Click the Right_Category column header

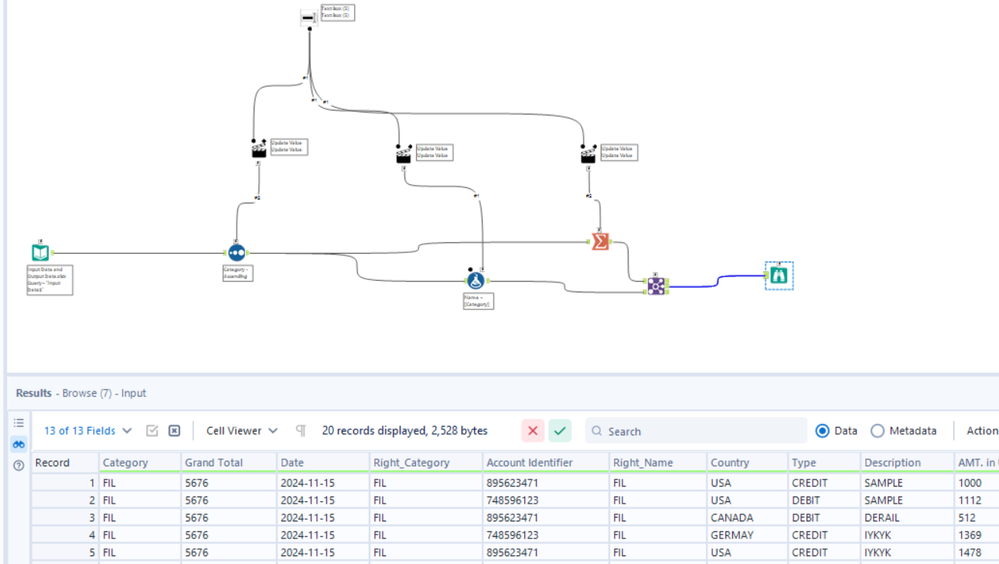tap(426, 463)
